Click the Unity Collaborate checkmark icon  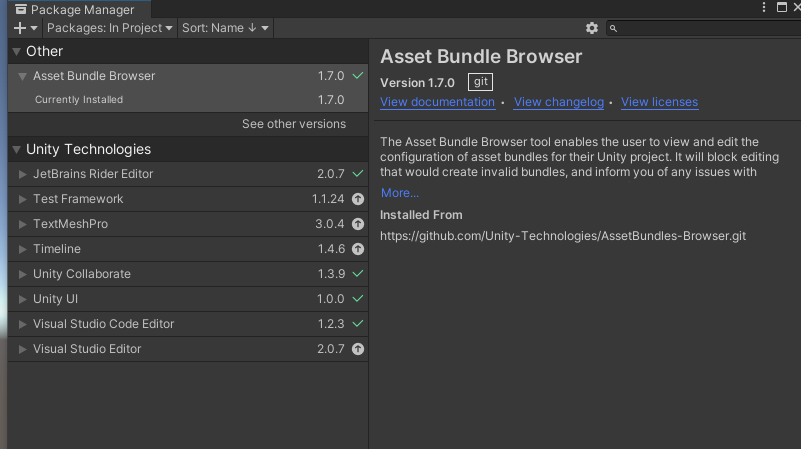pos(358,273)
